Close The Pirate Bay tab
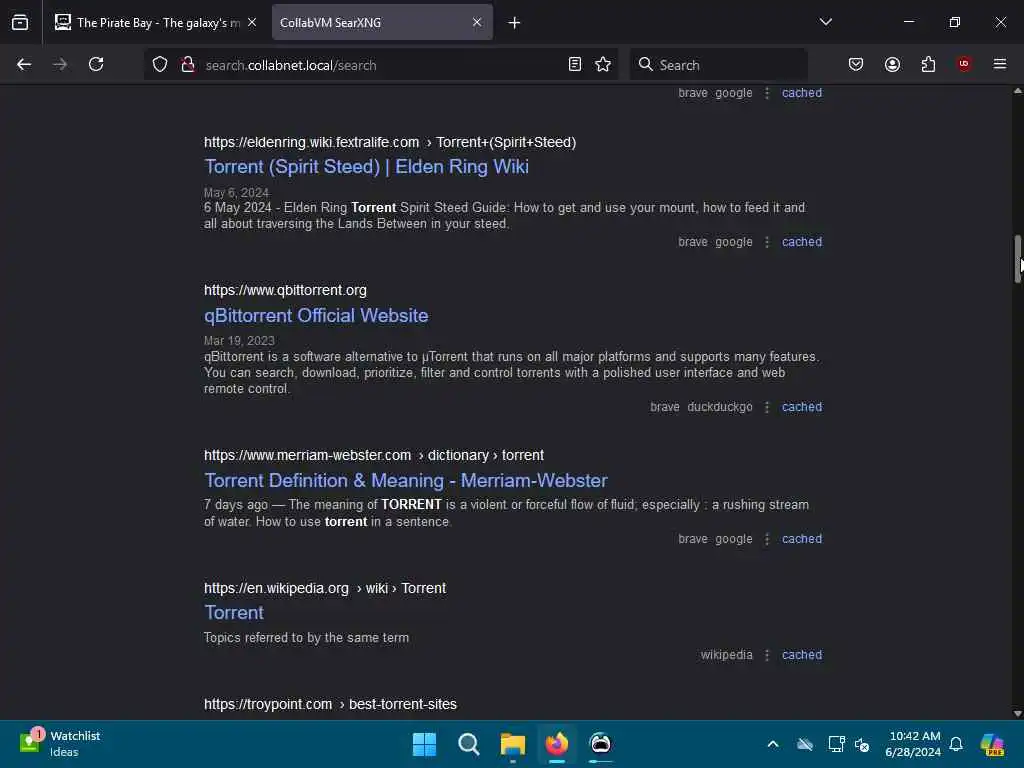The width and height of the screenshot is (1024, 768). point(252,22)
